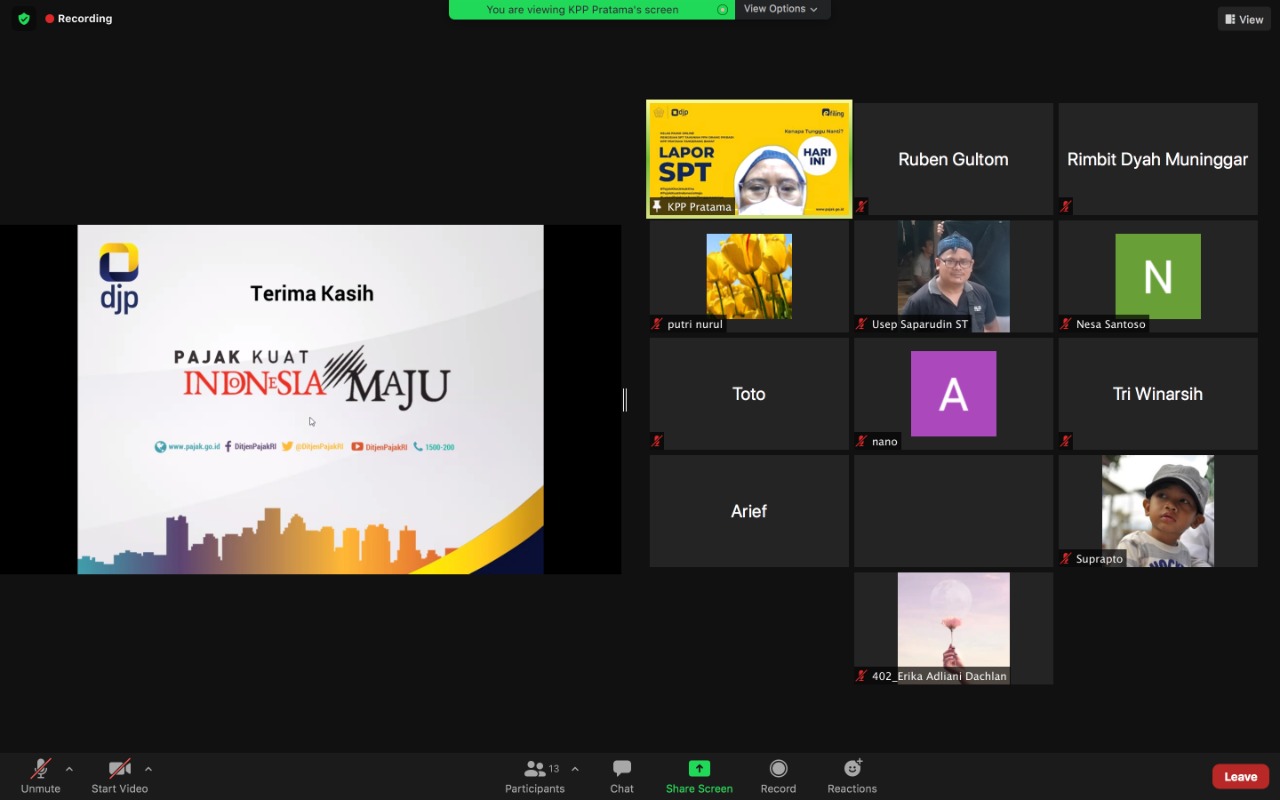Unmute the microphone

click(x=41, y=775)
